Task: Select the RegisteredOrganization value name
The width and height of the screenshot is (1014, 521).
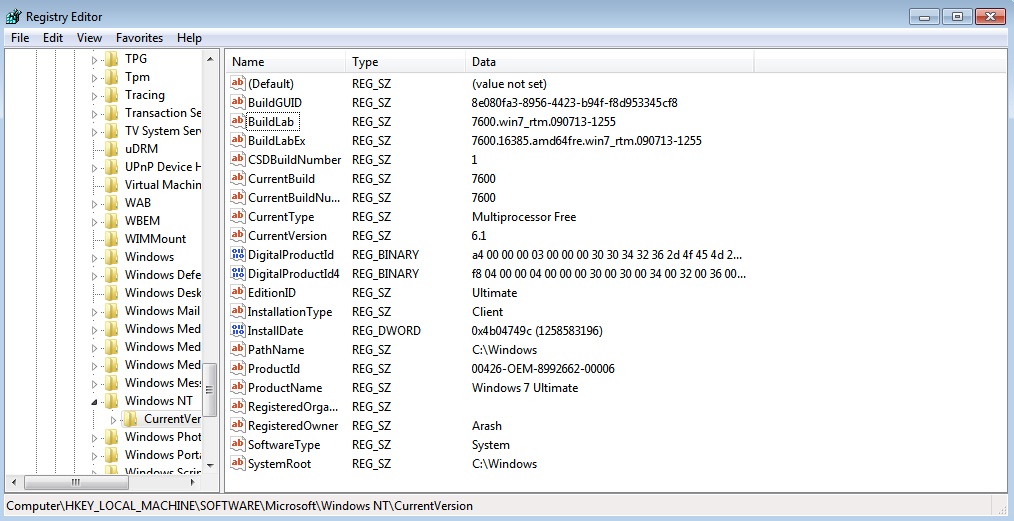Action: 293,407
